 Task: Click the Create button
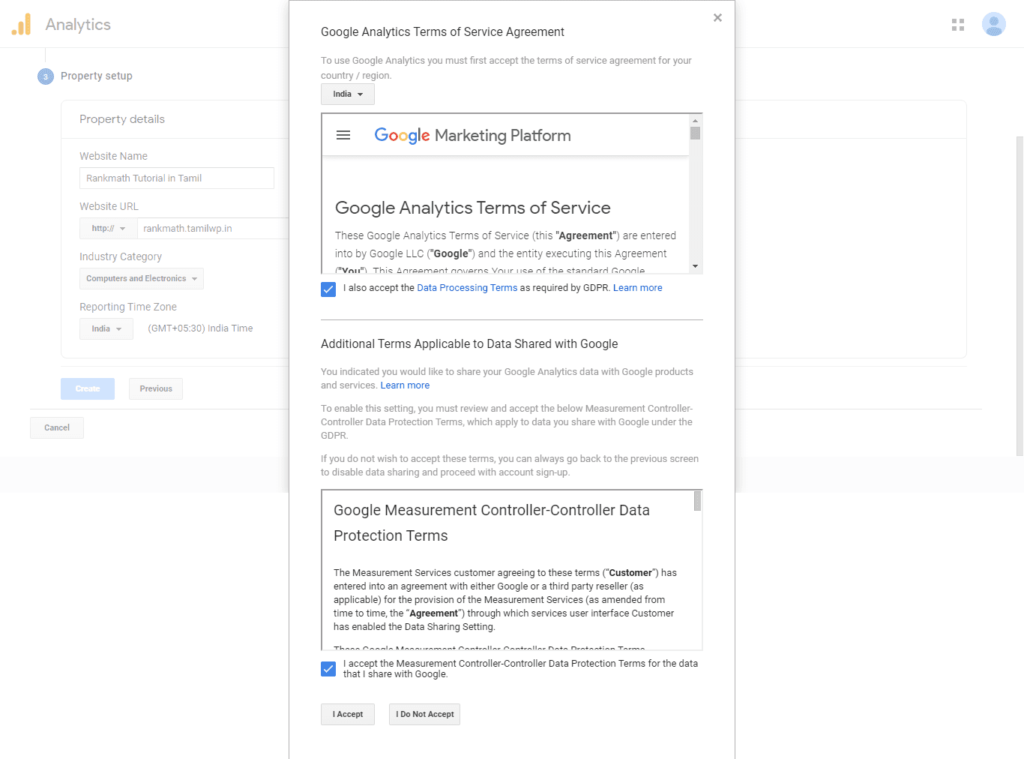tap(88, 389)
